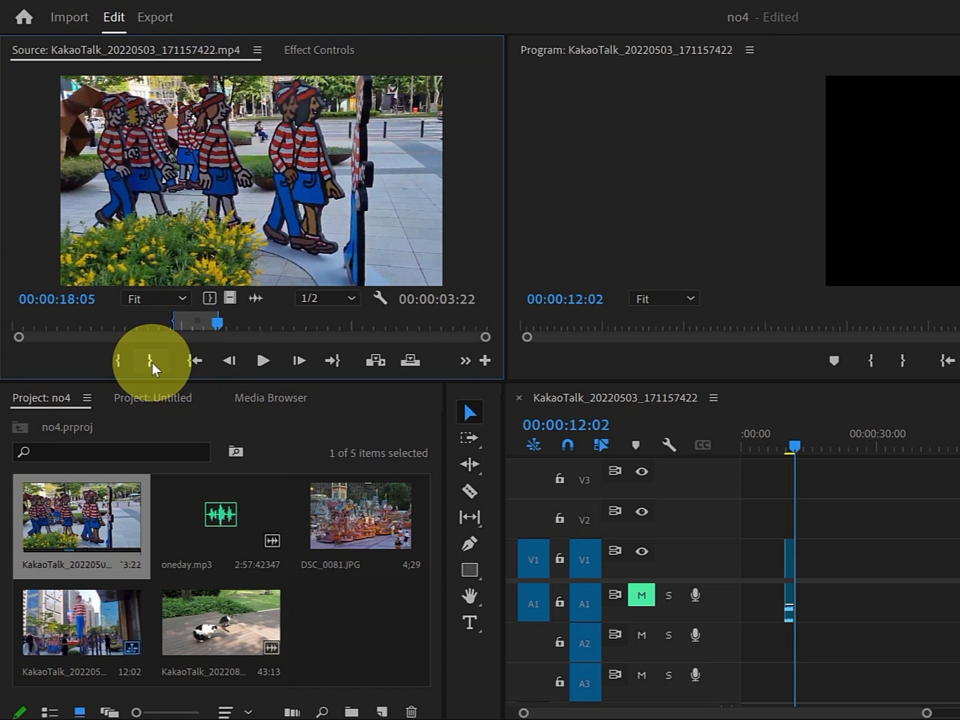Image resolution: width=960 pixels, height=720 pixels.
Task: Select the Hand tool
Action: [x=470, y=596]
